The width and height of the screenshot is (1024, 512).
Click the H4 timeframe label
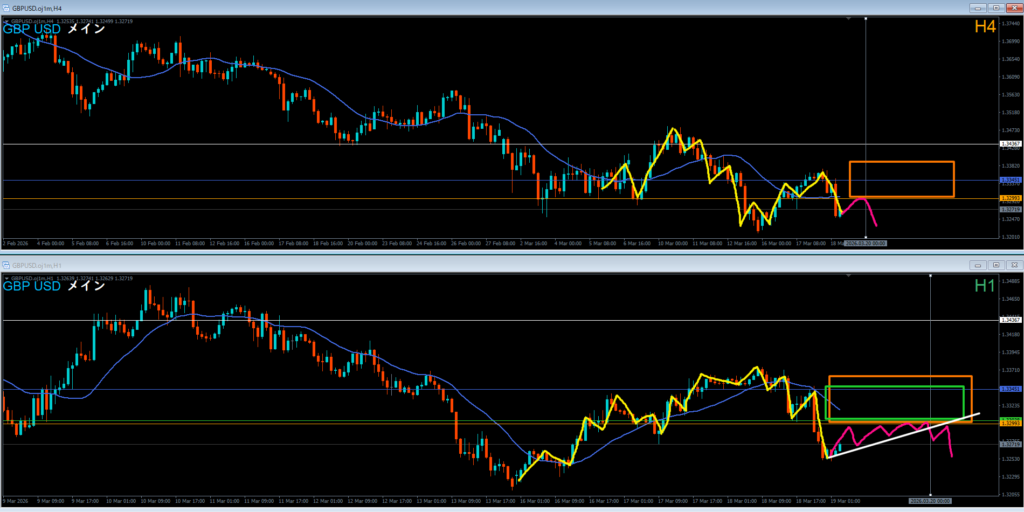pyautogui.click(x=984, y=28)
